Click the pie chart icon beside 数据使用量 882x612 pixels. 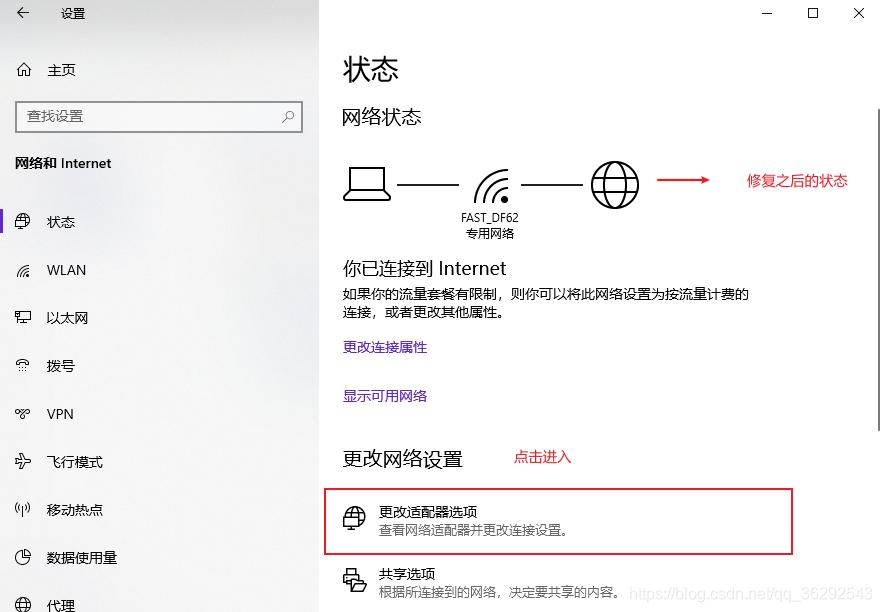[23, 557]
